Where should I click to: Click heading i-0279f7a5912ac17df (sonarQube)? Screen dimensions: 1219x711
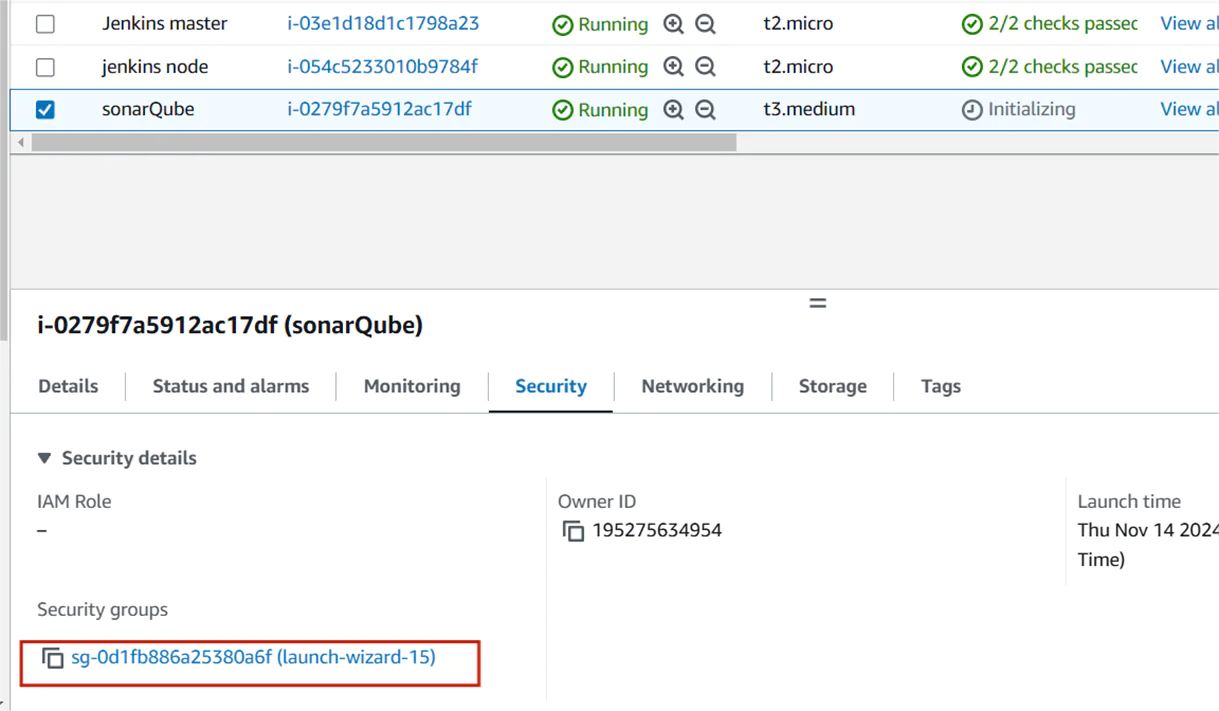tap(230, 325)
